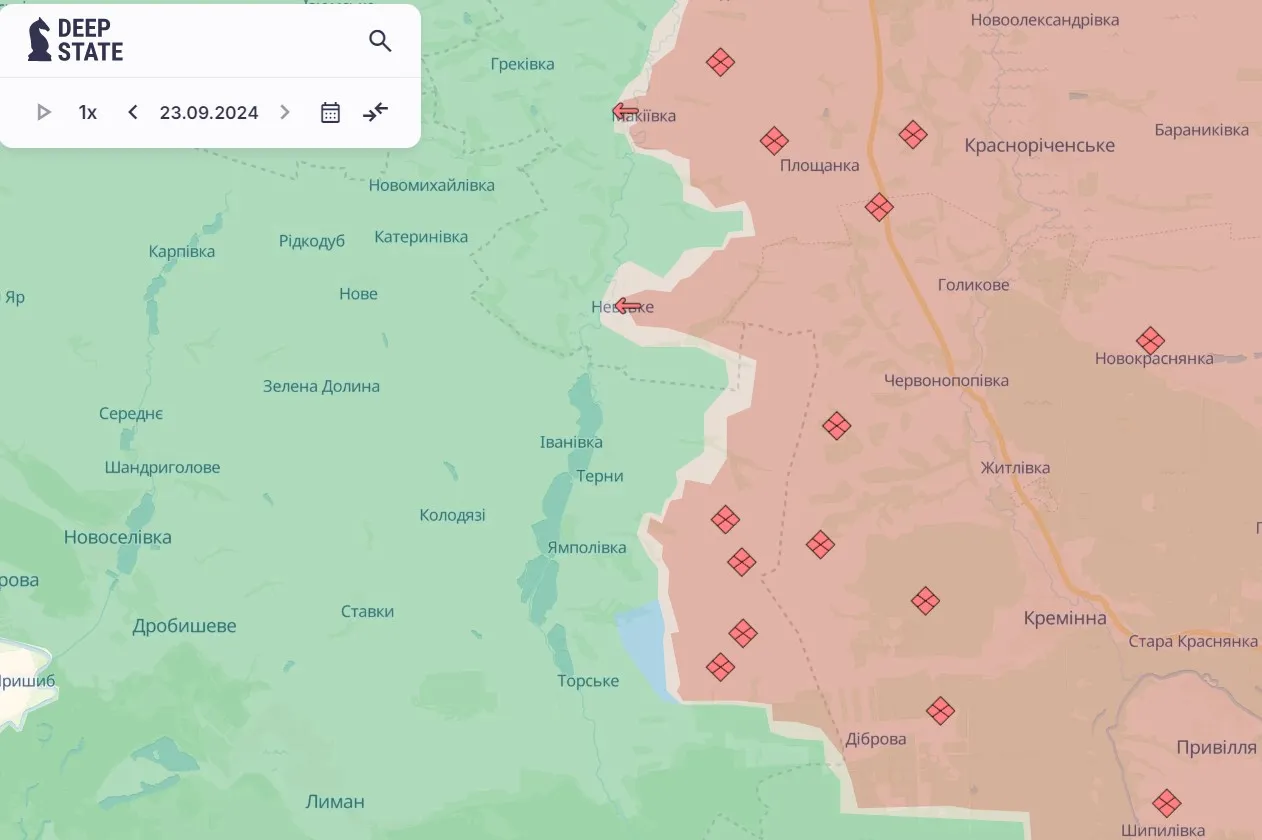Click the Лиман town label
This screenshot has height=840, width=1262.
[335, 801]
